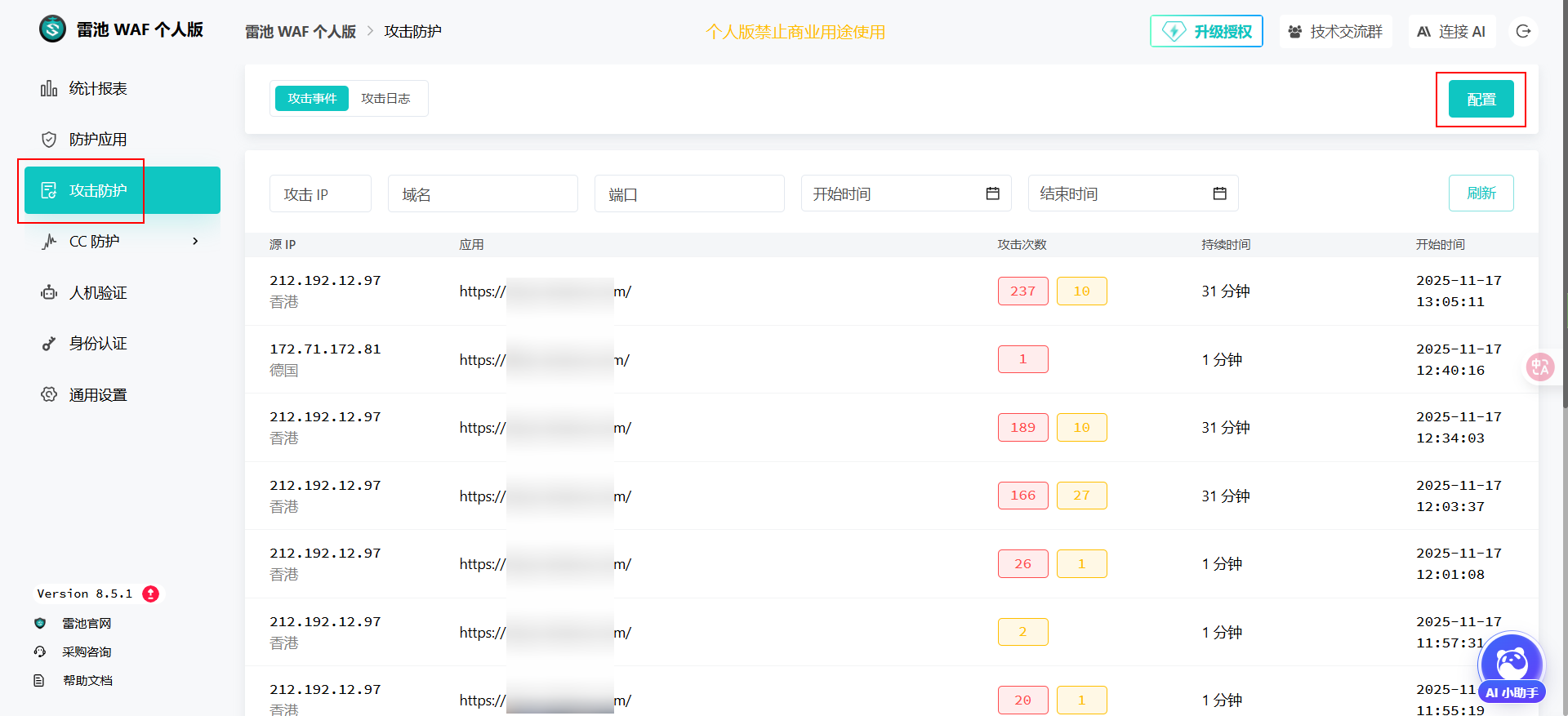Open 防护应用 menu item
Viewport: 1568px width, 716px height.
(122, 140)
